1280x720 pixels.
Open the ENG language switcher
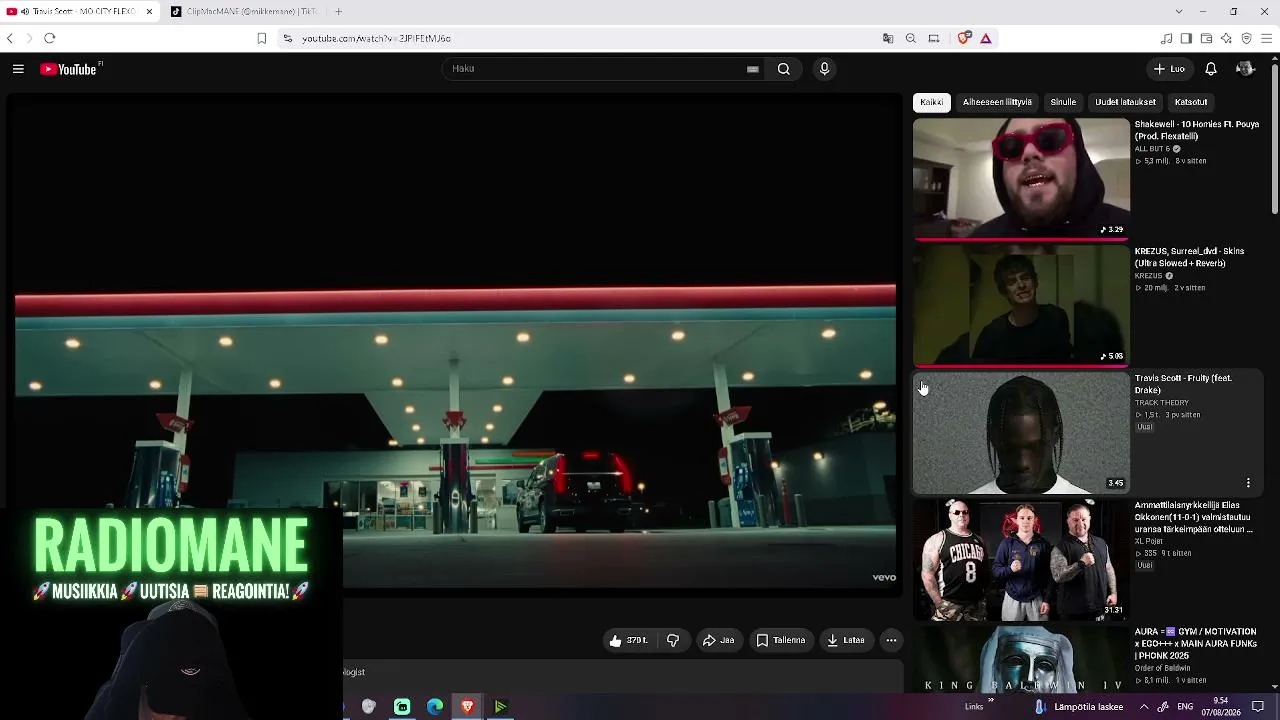1185,707
